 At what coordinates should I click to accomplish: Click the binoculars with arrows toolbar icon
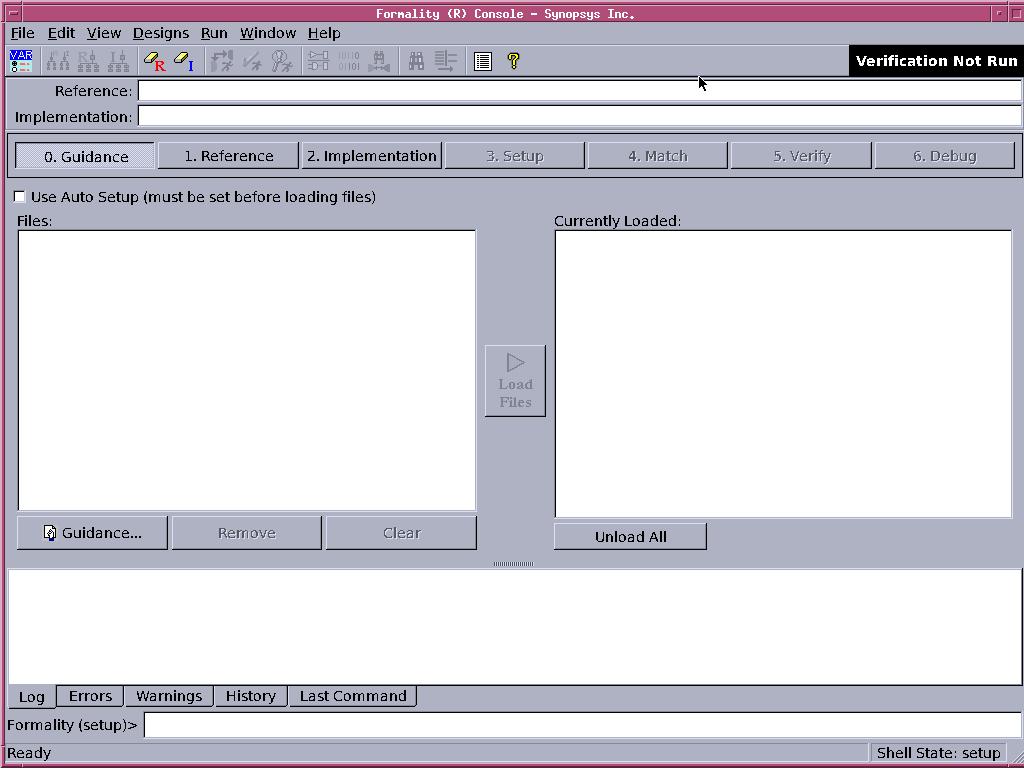click(x=379, y=61)
